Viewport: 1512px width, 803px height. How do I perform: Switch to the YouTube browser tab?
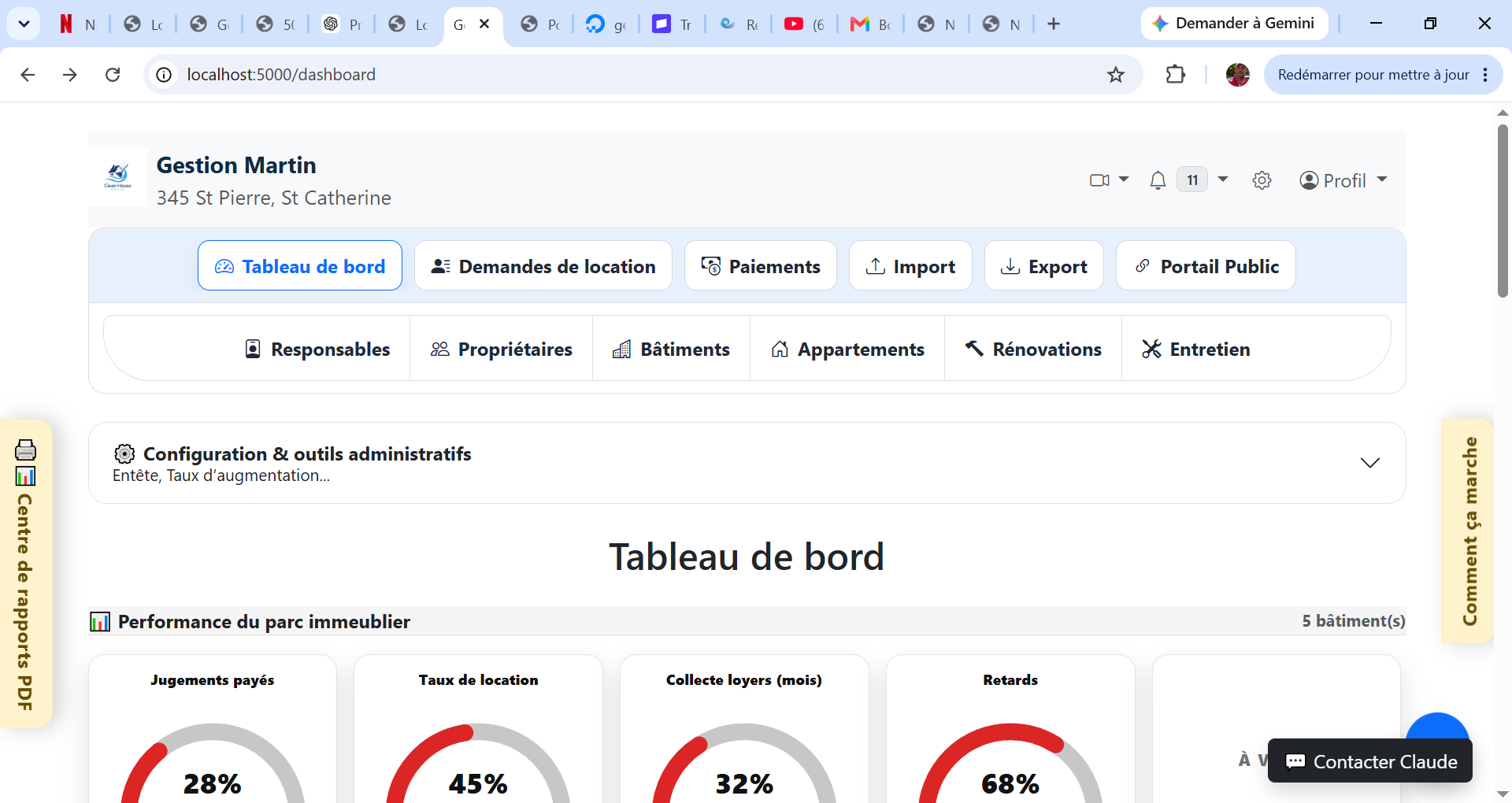pos(805,24)
